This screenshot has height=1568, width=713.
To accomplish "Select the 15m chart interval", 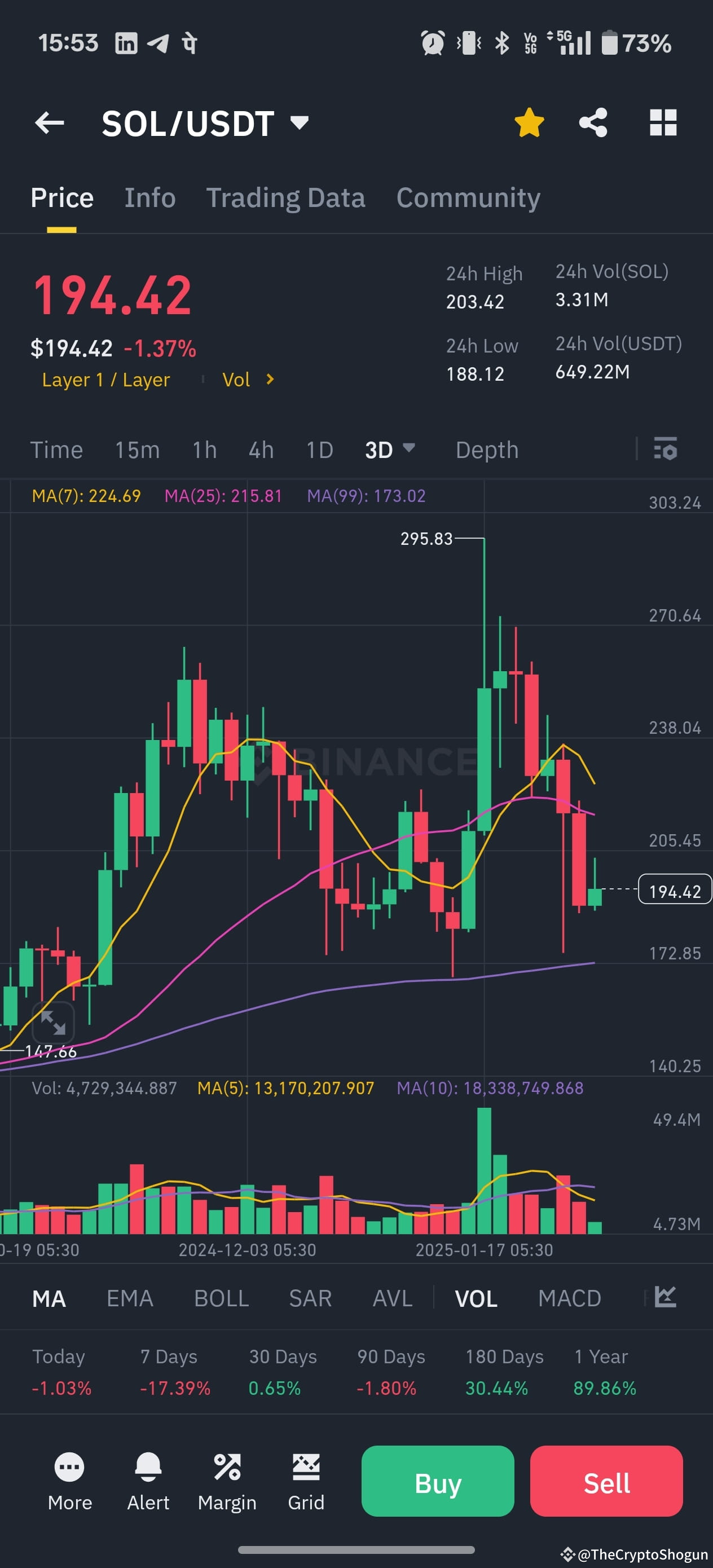I will point(138,450).
